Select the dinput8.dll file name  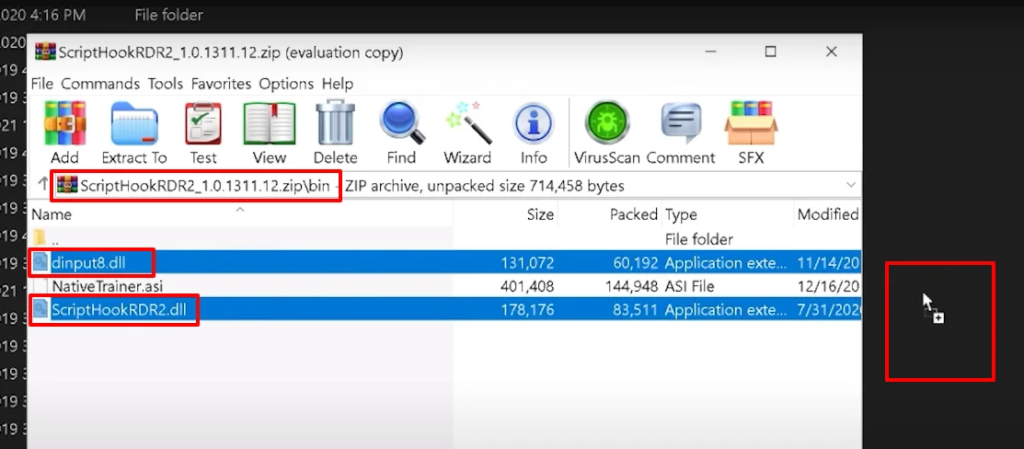(x=88, y=263)
